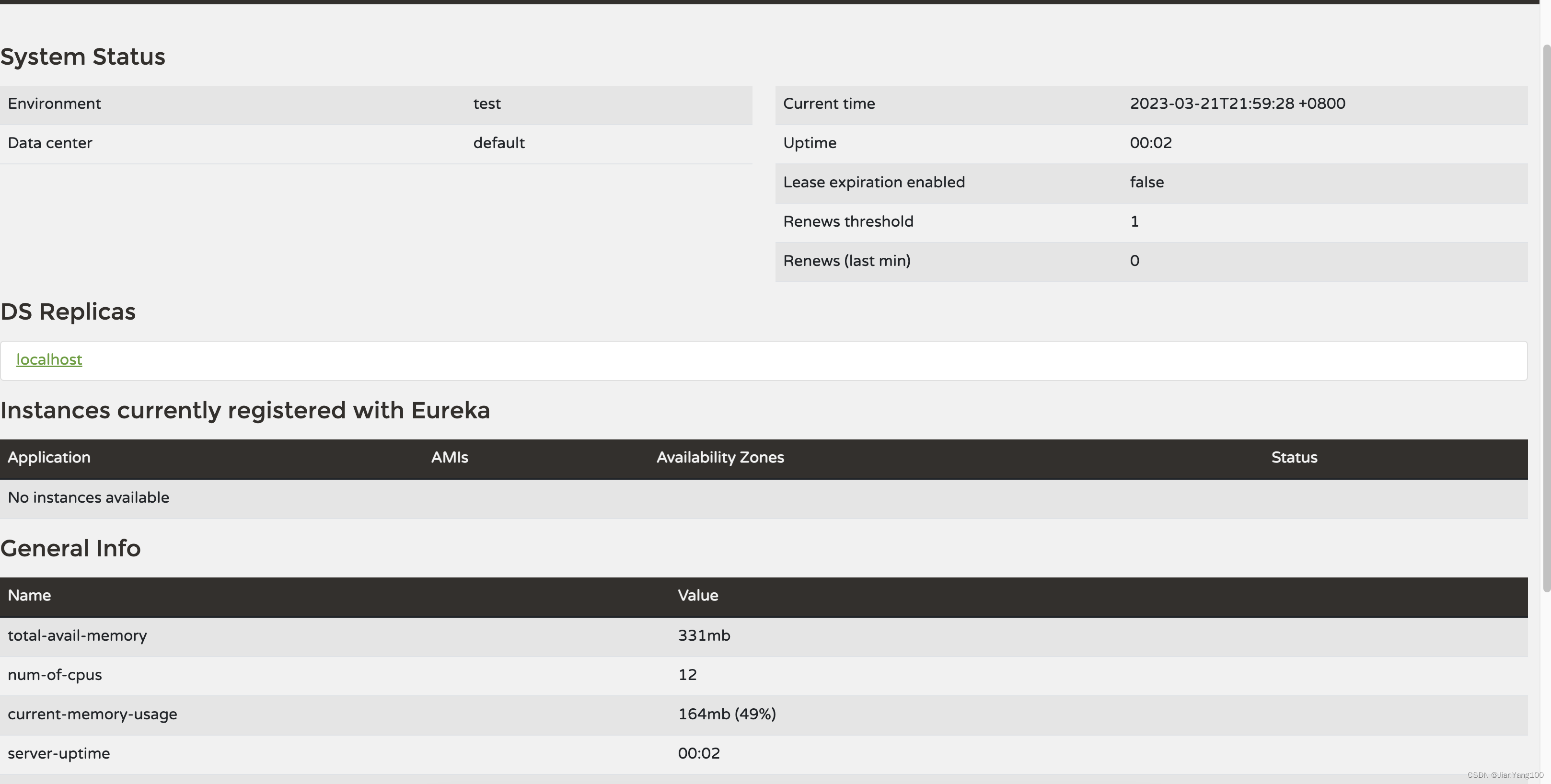The height and width of the screenshot is (784, 1551).
Task: Click the Instances currently registered with Eureka heading
Action: tap(245, 411)
